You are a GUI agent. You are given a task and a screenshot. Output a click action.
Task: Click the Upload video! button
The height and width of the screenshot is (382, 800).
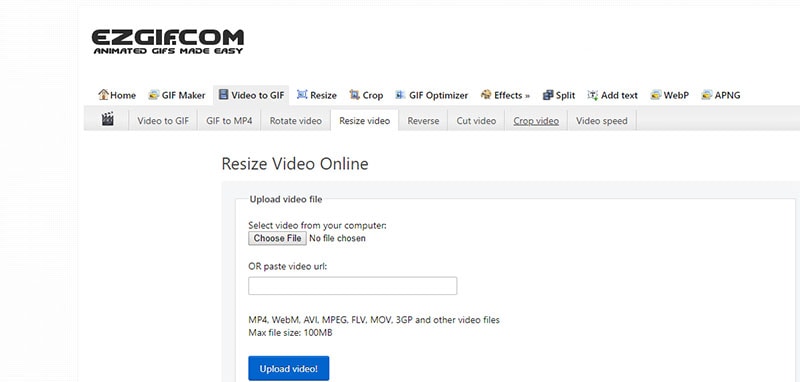289,368
